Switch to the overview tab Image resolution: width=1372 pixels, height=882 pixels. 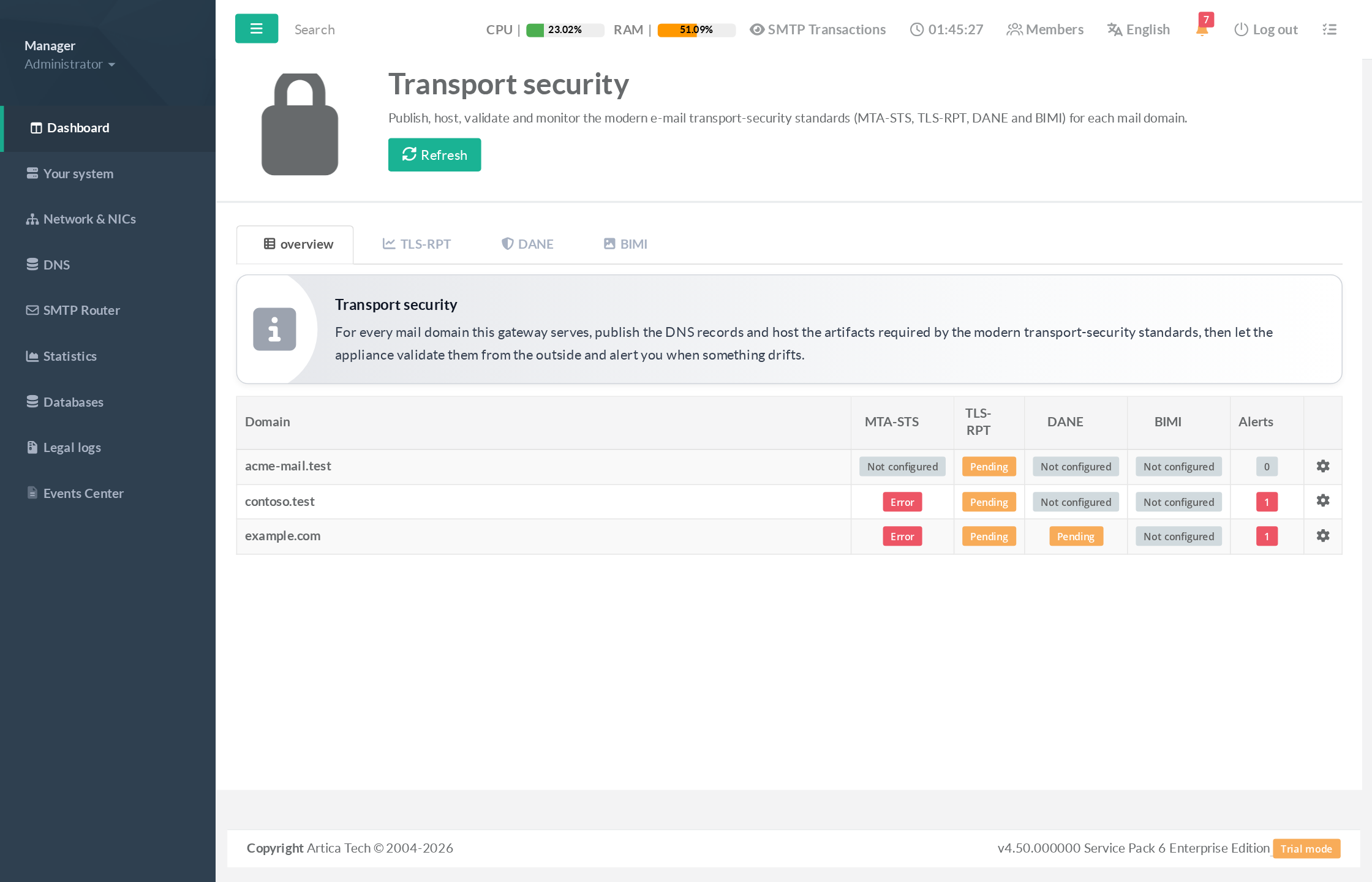click(x=295, y=244)
